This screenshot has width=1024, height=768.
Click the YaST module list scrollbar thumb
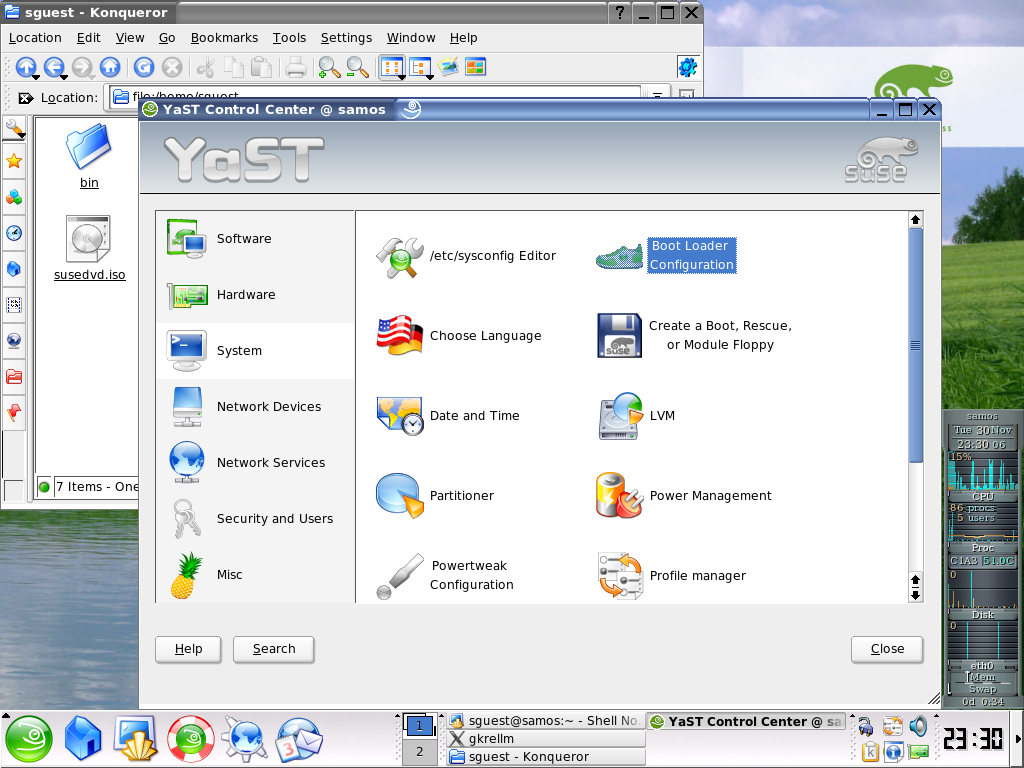pos(916,345)
